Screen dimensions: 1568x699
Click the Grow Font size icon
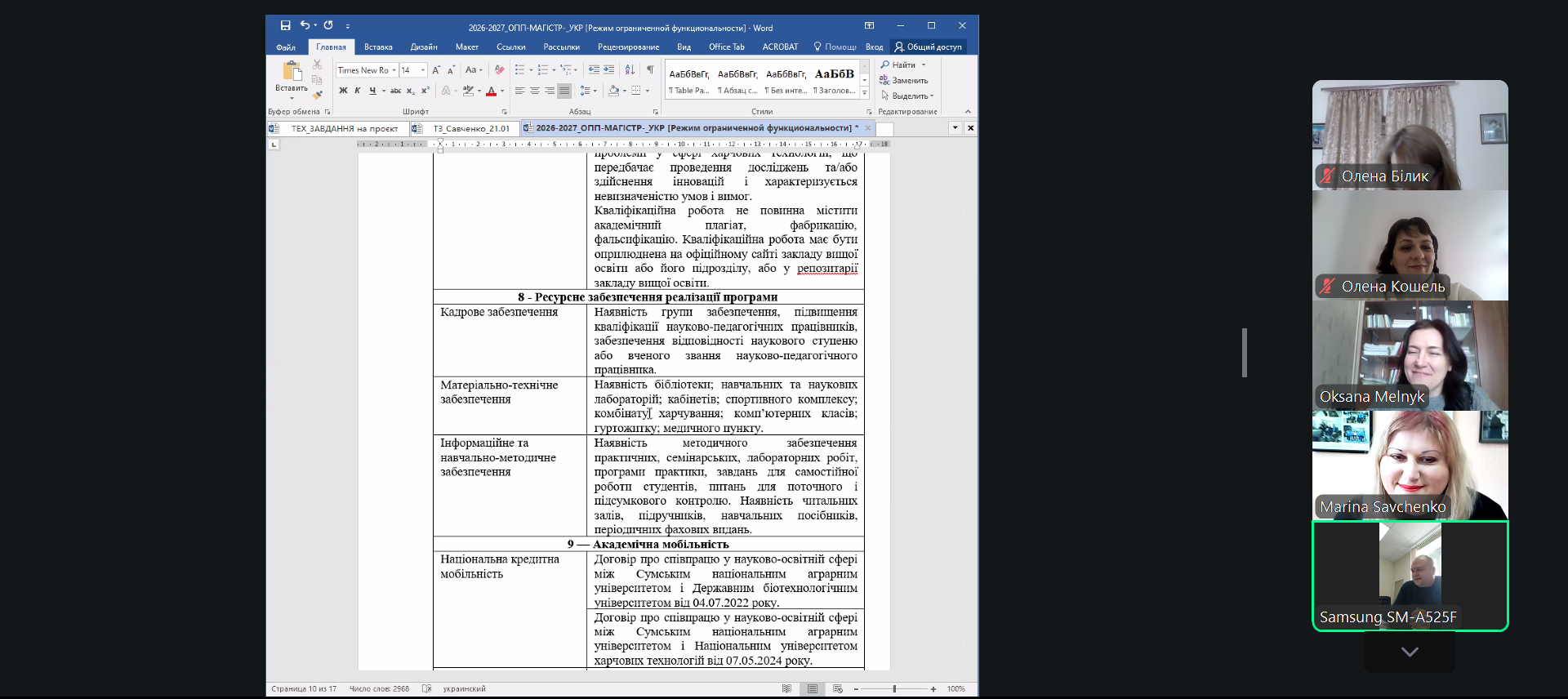436,70
